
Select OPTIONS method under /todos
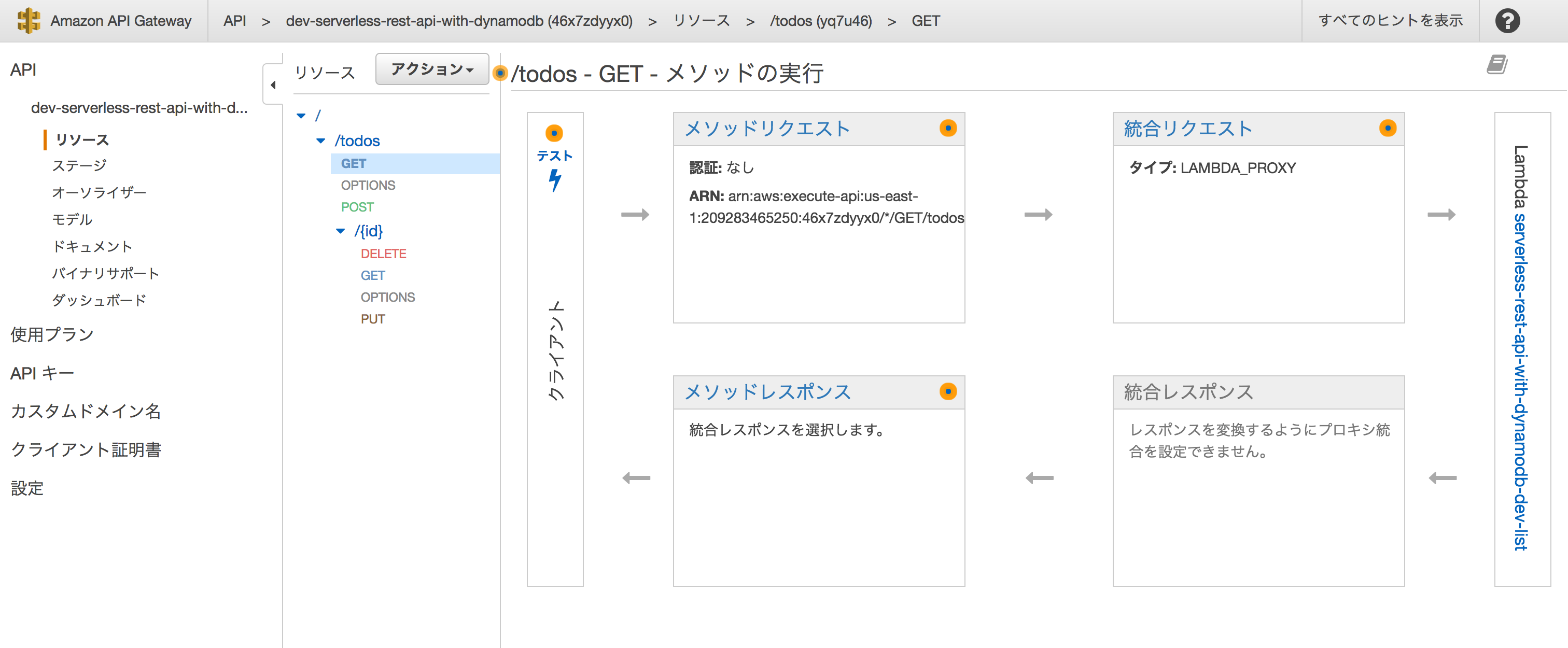click(x=368, y=185)
